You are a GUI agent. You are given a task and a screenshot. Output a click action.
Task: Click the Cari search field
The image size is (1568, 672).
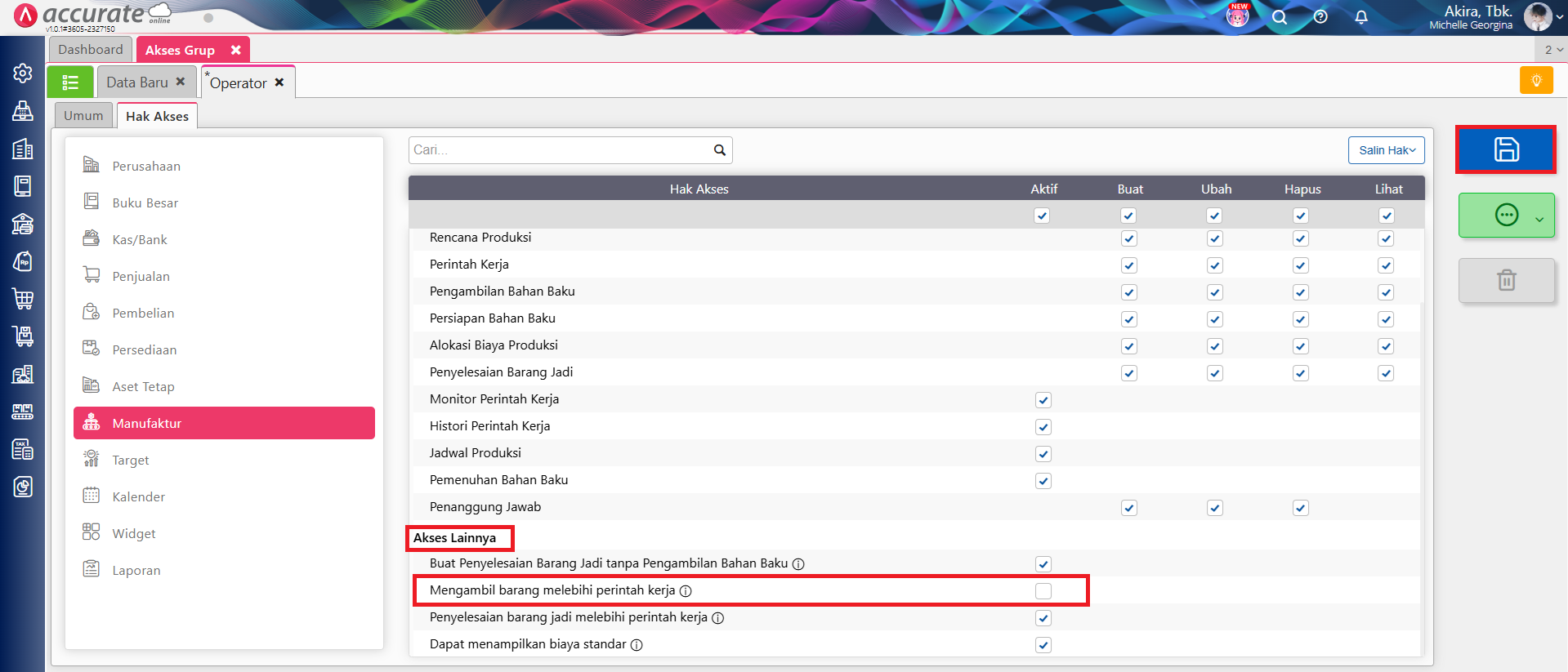click(x=560, y=150)
